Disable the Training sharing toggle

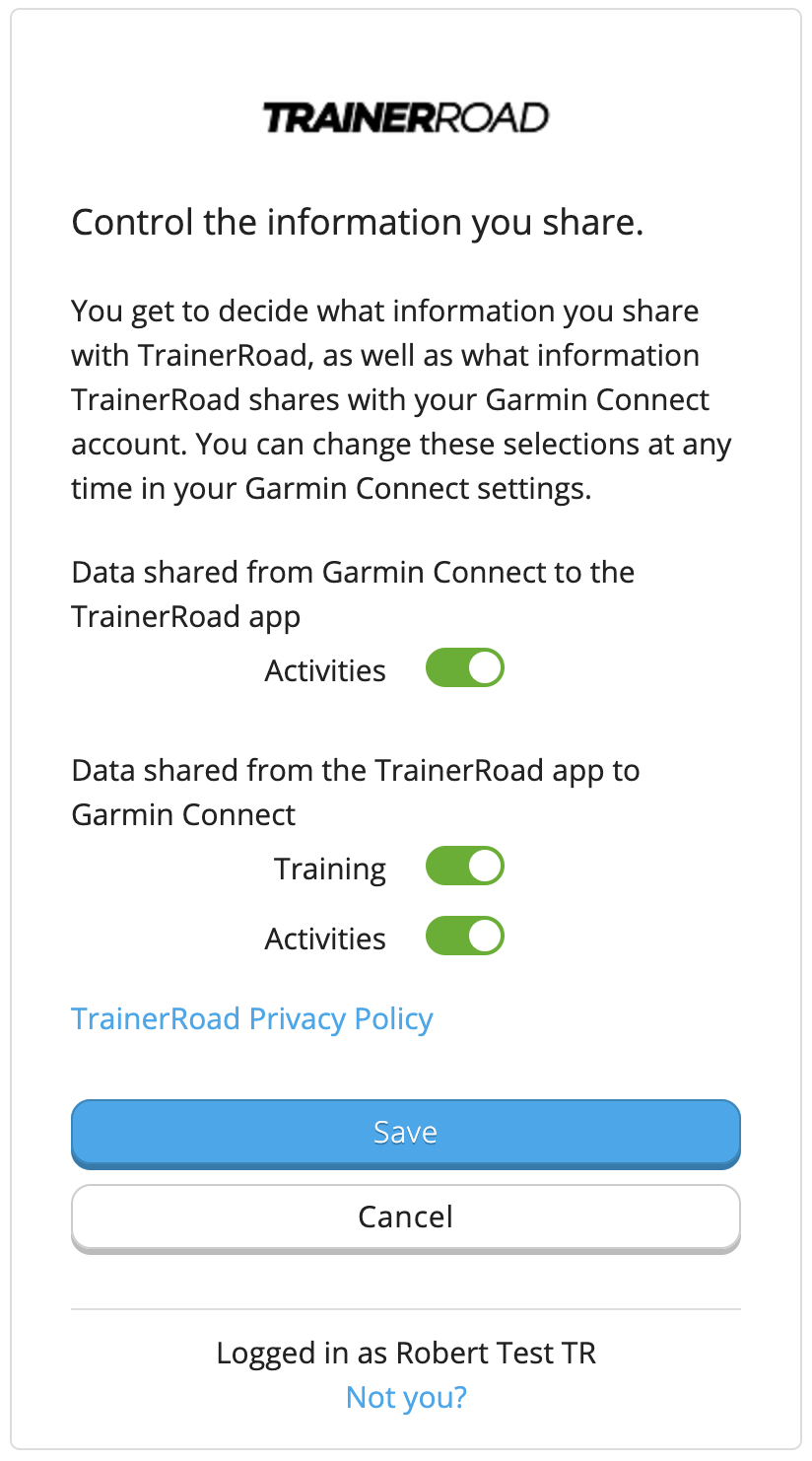coord(464,868)
